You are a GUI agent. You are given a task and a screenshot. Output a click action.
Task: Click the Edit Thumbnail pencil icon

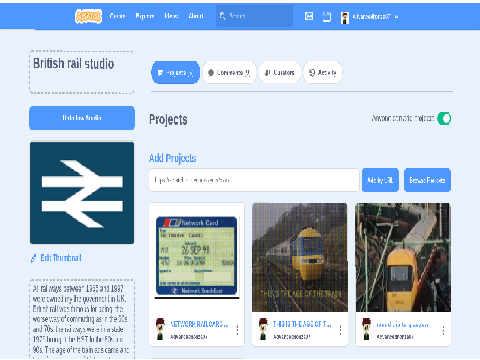tap(34, 258)
